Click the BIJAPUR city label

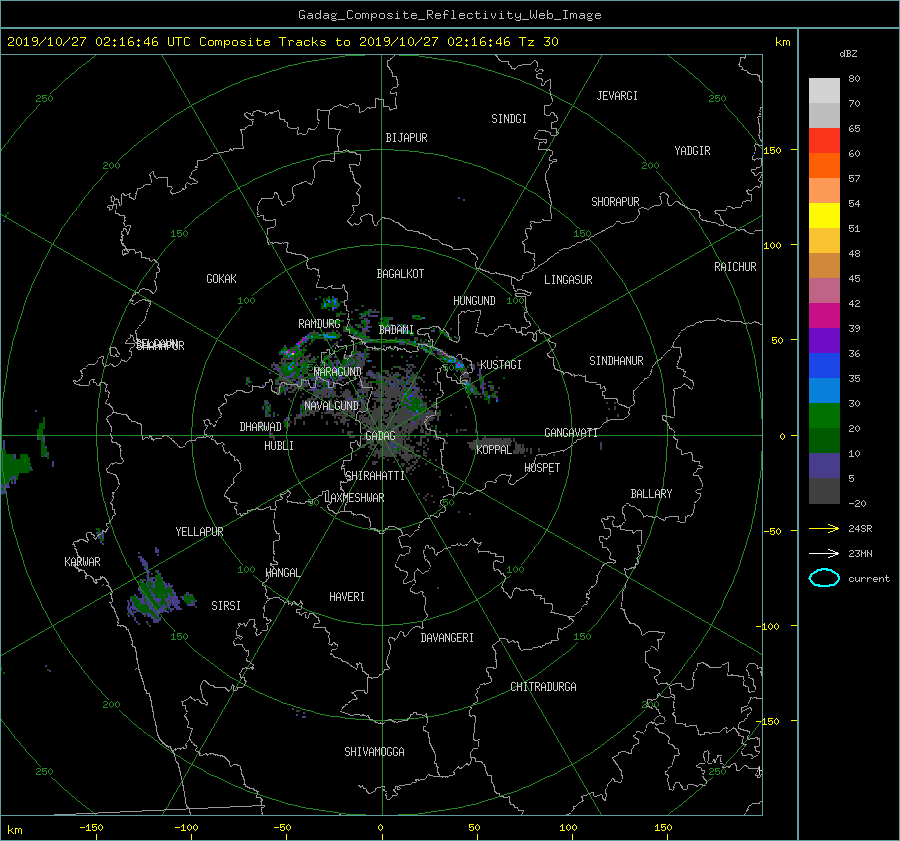406,138
